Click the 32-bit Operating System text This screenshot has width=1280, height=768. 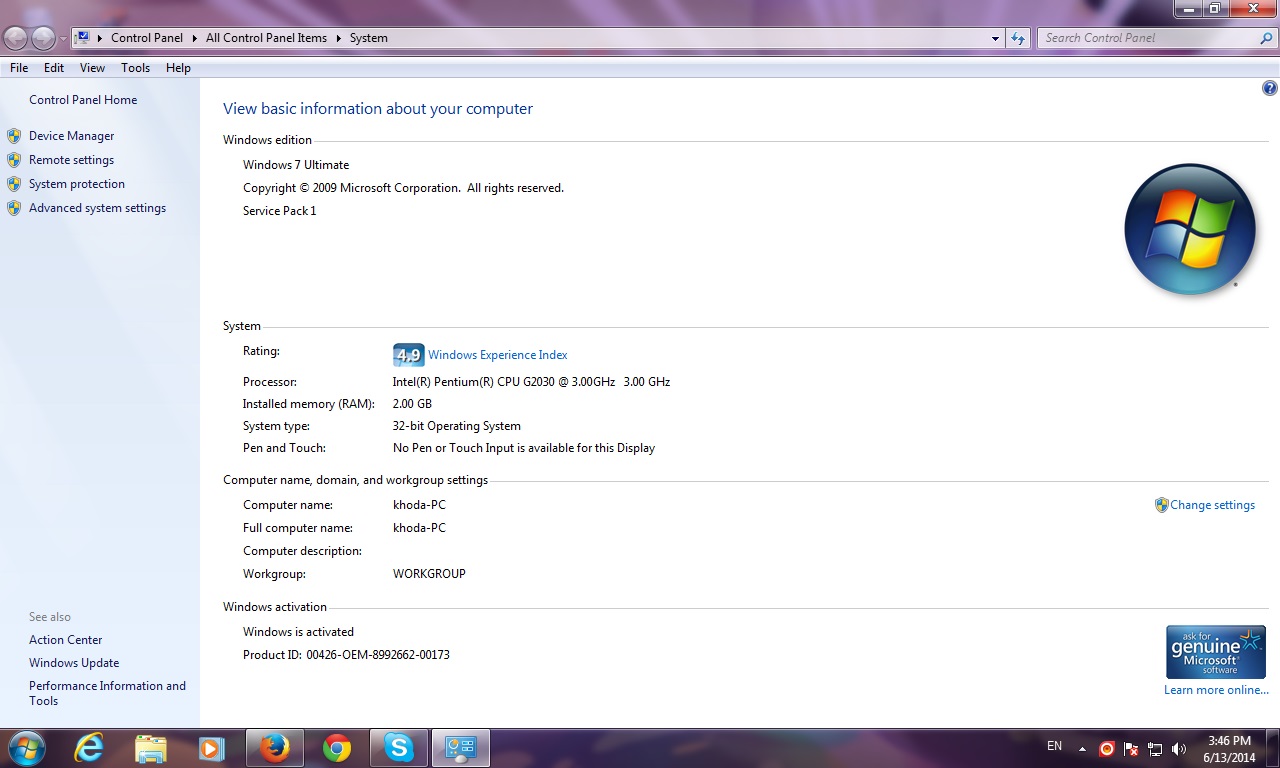(x=456, y=426)
